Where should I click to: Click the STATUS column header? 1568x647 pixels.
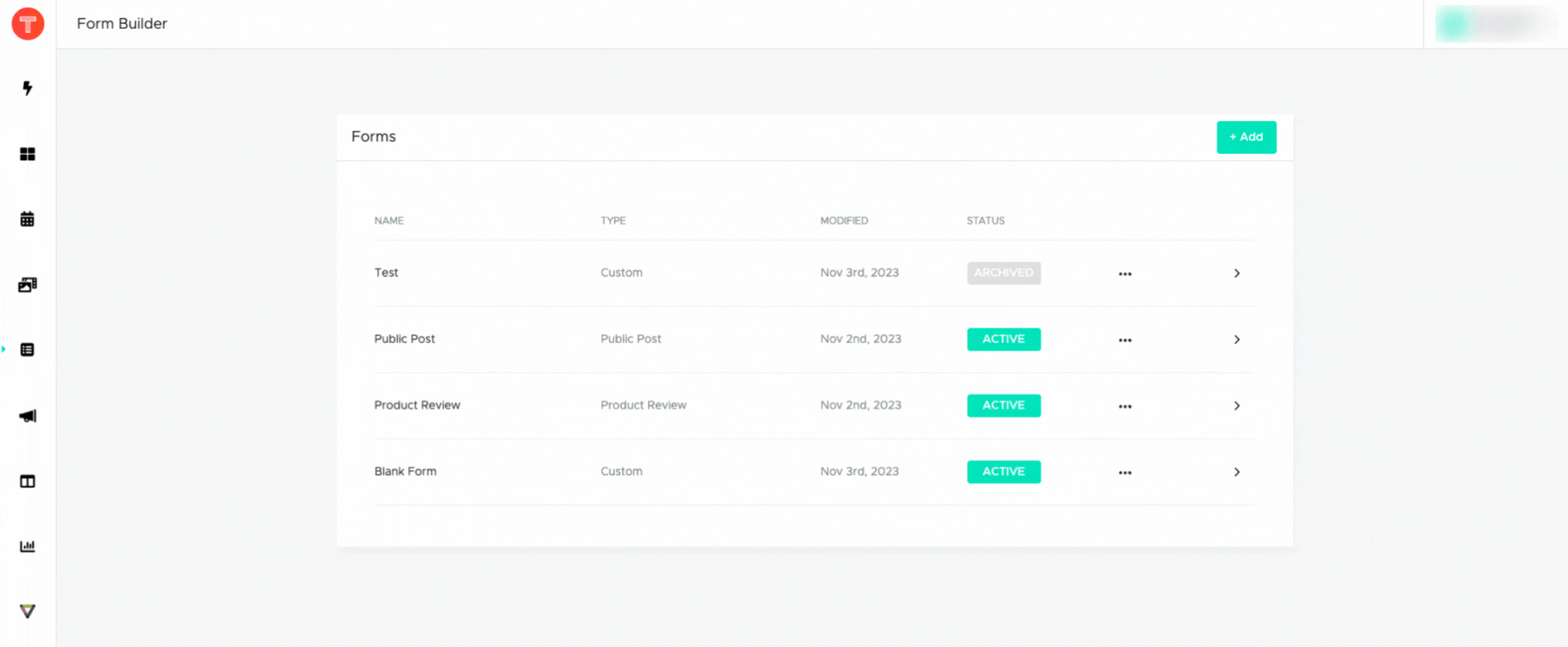point(985,220)
